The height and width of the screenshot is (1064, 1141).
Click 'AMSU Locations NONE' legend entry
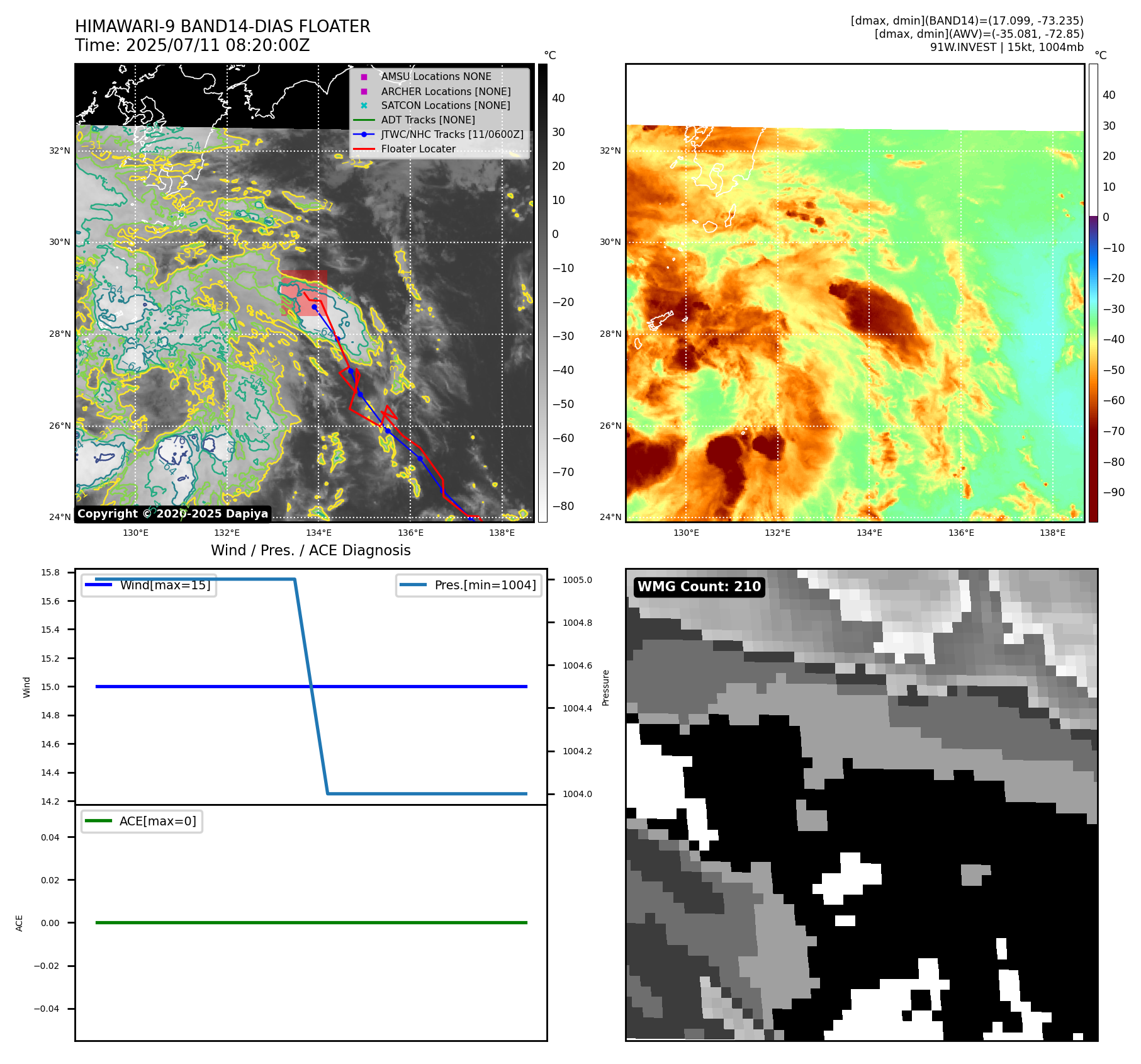click(x=436, y=77)
